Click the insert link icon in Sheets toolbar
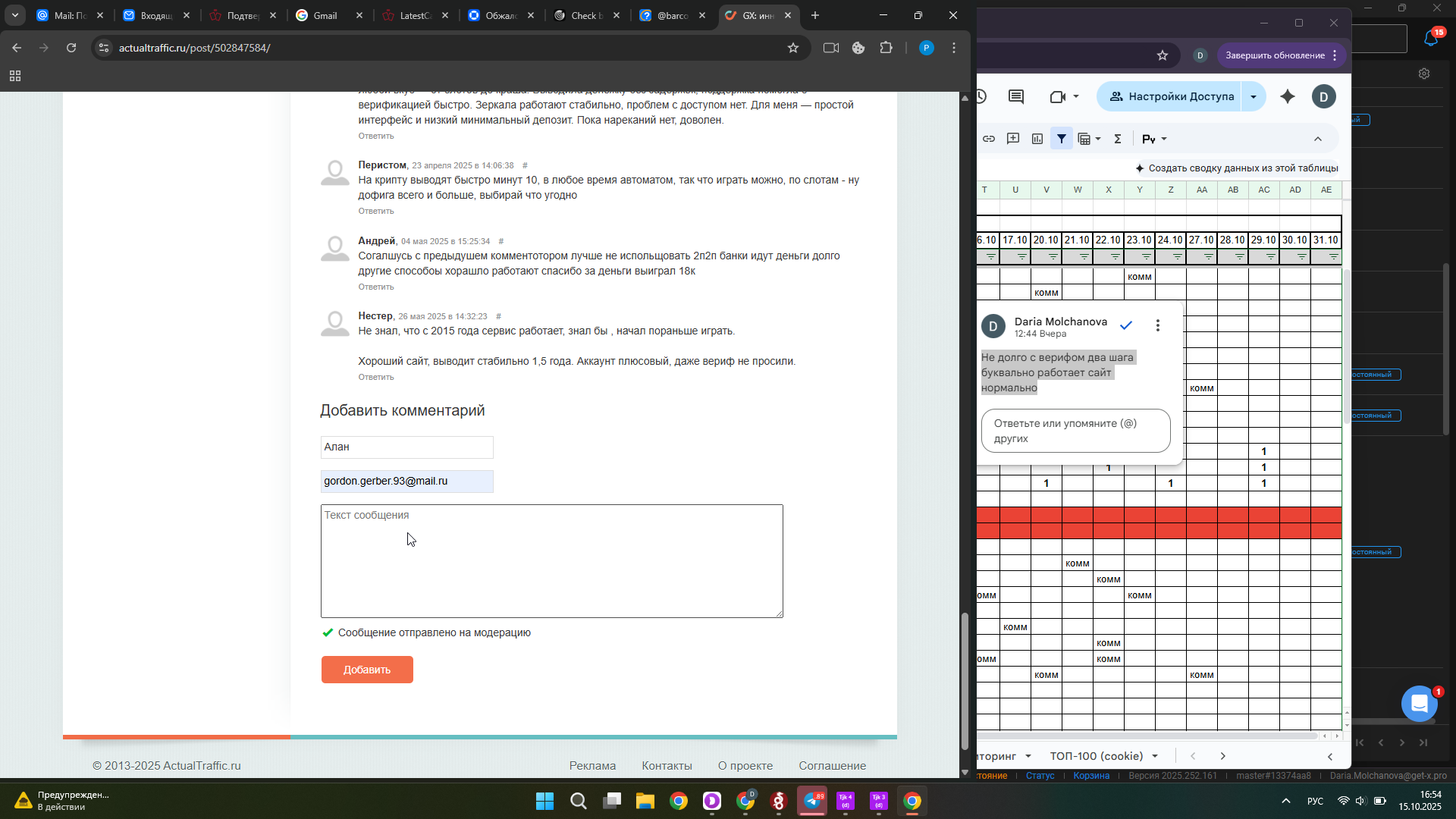 click(989, 139)
